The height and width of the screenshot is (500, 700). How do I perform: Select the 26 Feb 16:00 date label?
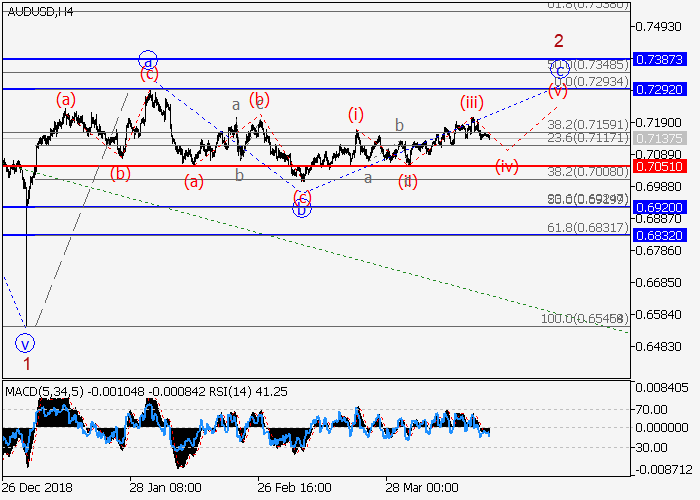(293, 488)
